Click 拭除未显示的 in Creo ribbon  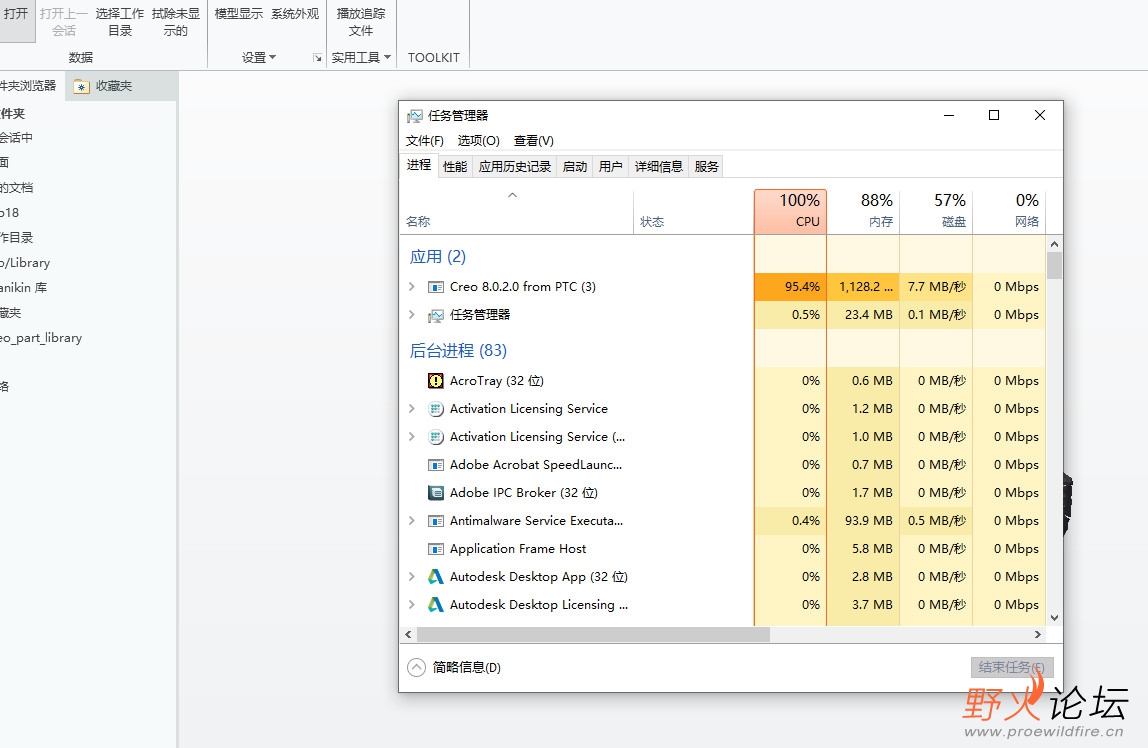[x=176, y=22]
